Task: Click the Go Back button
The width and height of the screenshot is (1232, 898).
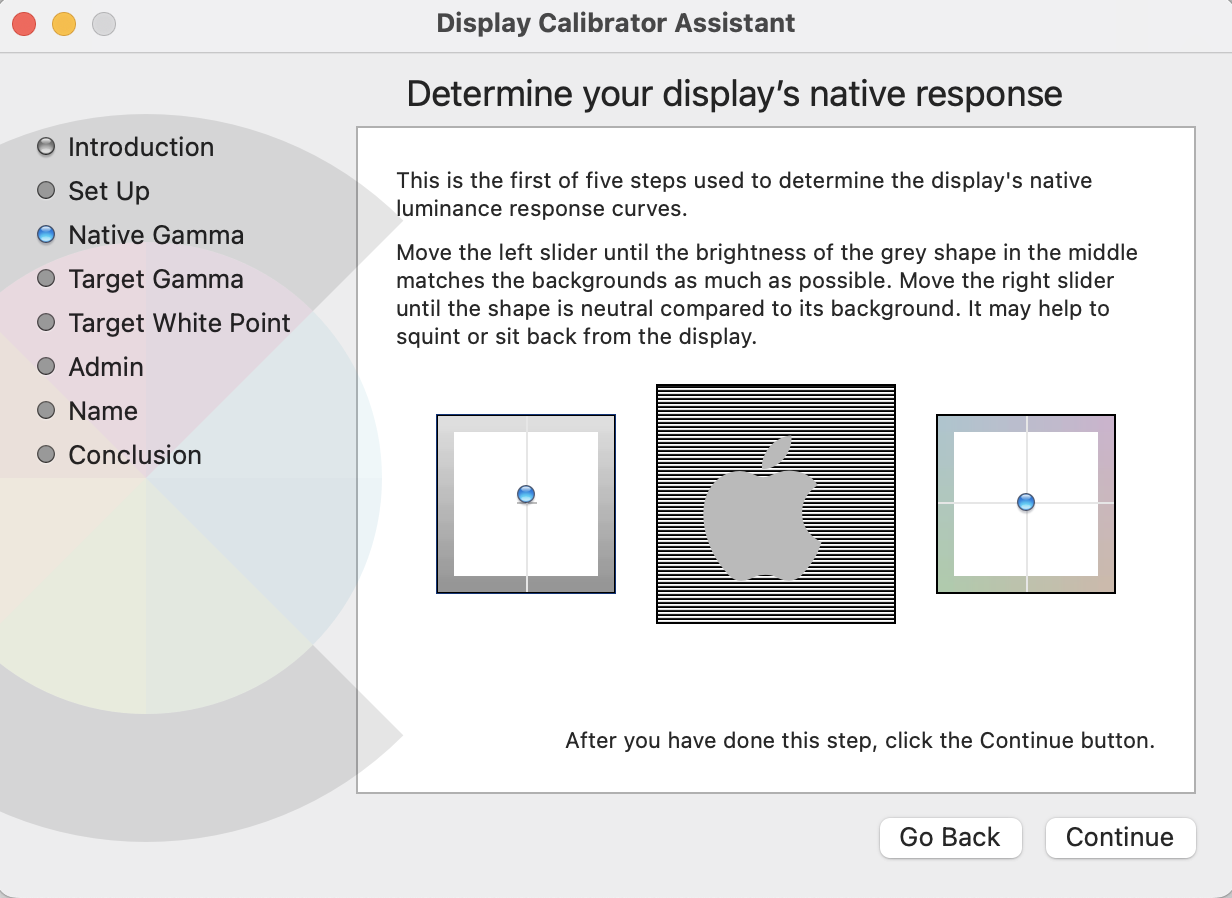Action: 950,837
